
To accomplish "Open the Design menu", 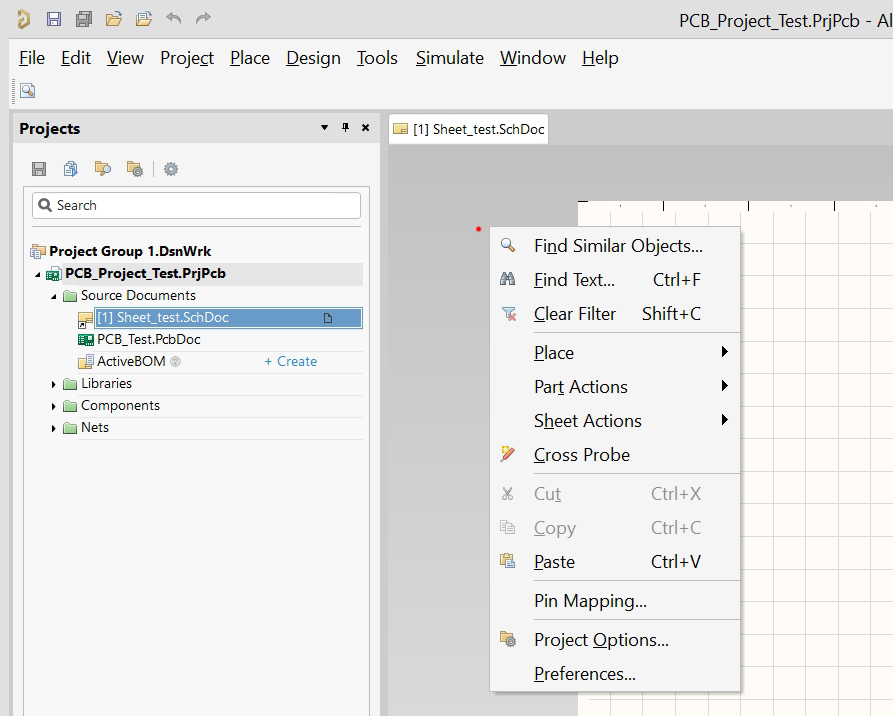I will 313,58.
